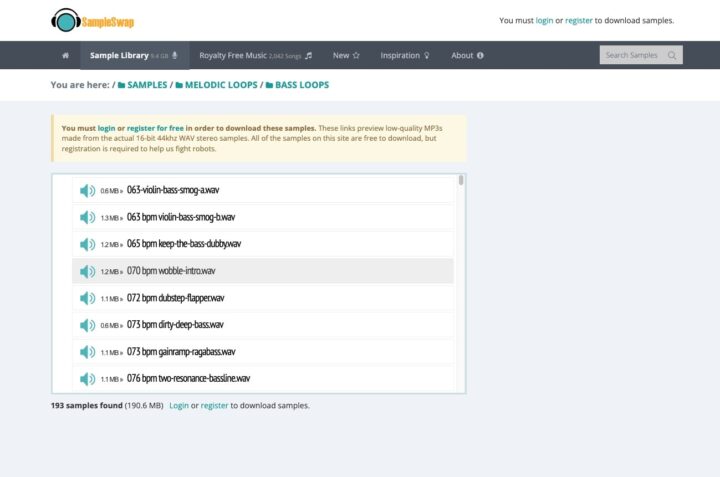Open the About menu item

coord(467,56)
